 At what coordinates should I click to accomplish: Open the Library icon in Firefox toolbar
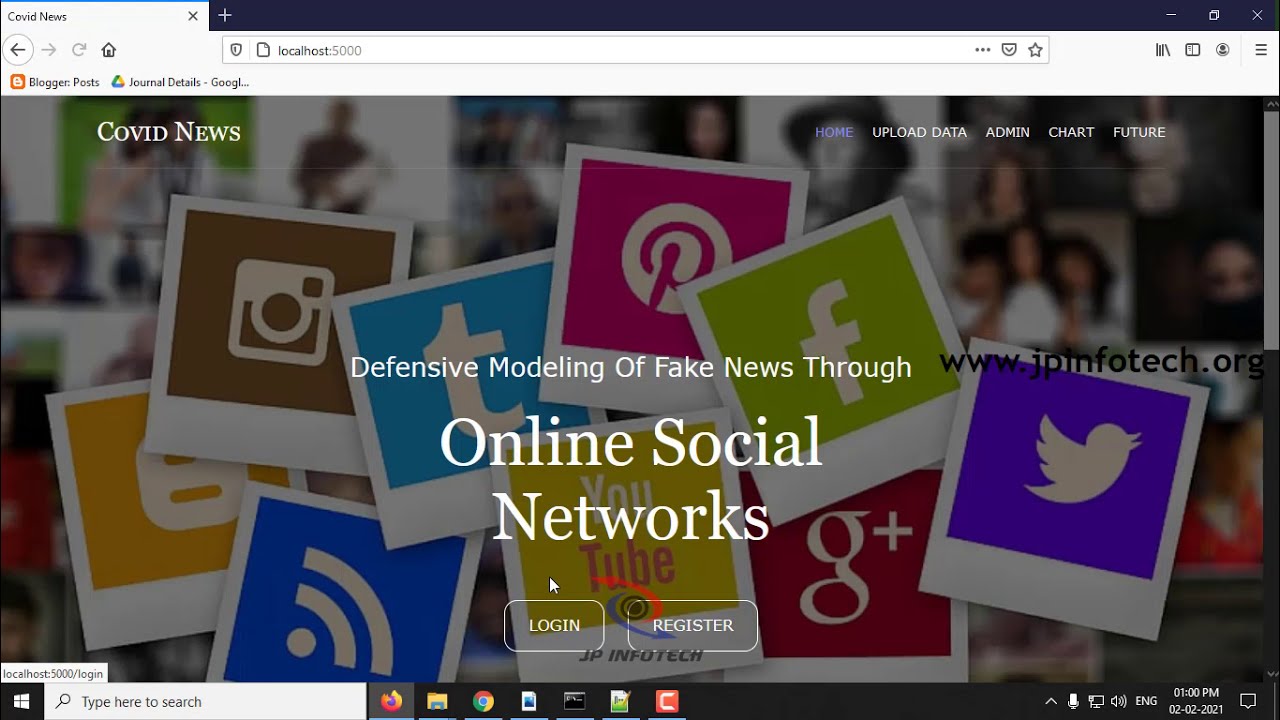click(x=1163, y=50)
